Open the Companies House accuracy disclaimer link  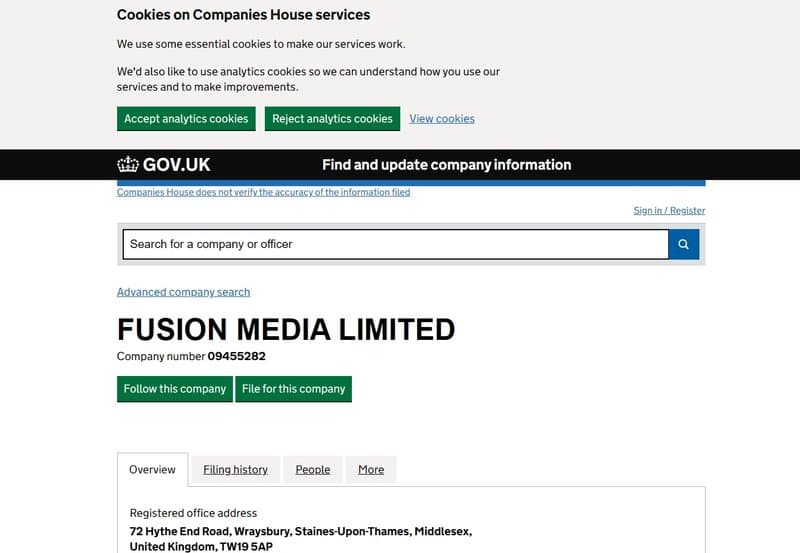click(263, 192)
